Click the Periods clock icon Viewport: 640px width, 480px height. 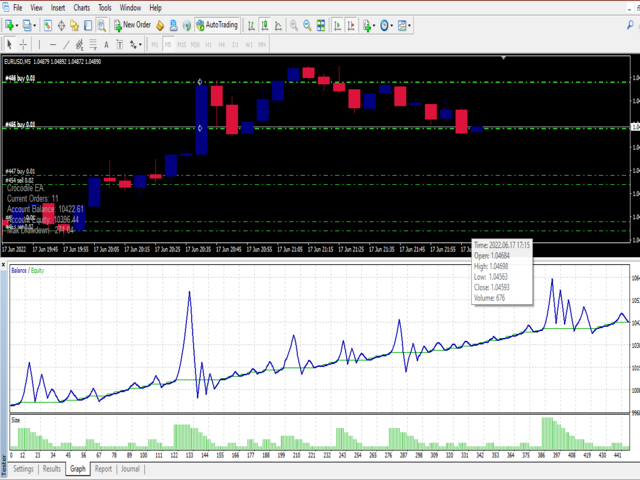tap(384, 26)
